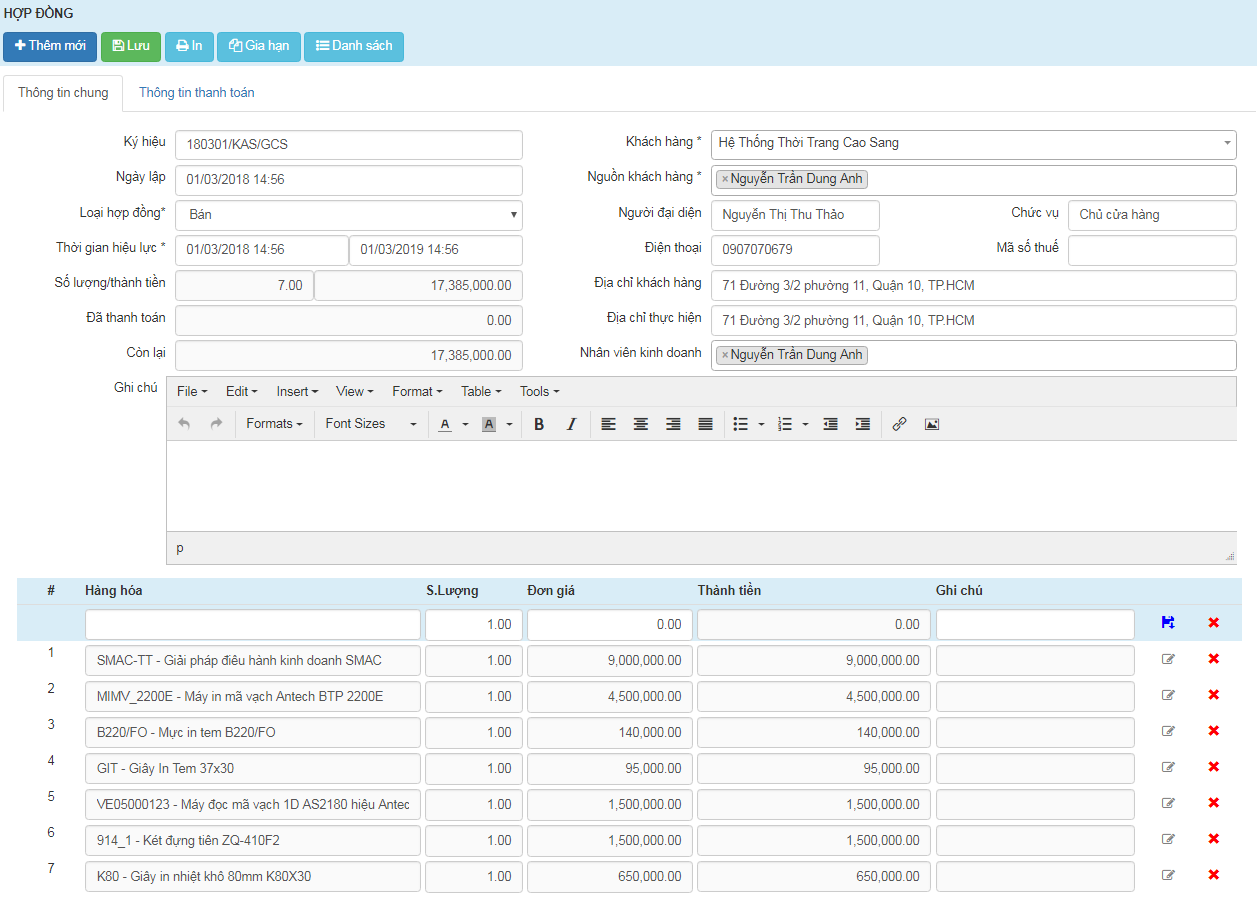Align text left in editor
Viewport: 1257px width, 913px height.
click(608, 424)
